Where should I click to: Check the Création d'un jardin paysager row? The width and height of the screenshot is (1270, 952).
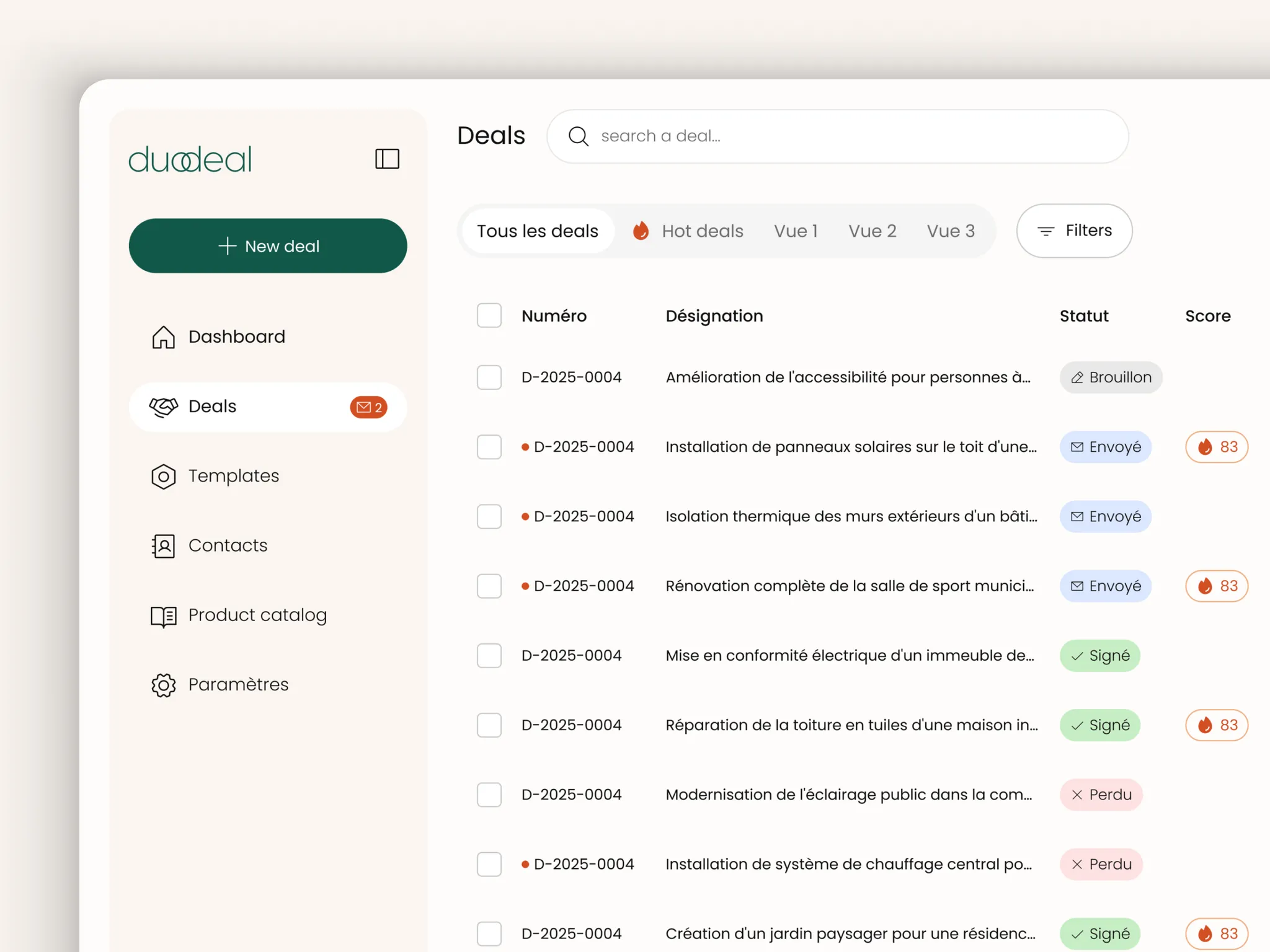(x=489, y=933)
